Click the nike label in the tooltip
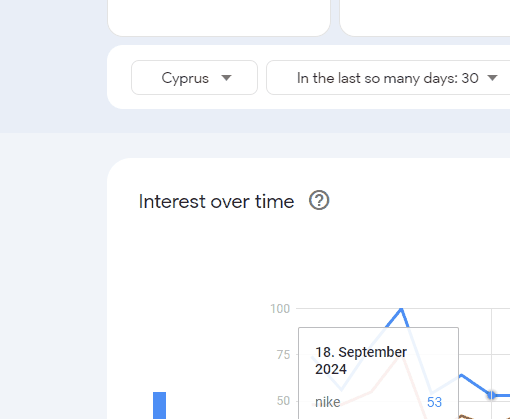 [x=328, y=402]
